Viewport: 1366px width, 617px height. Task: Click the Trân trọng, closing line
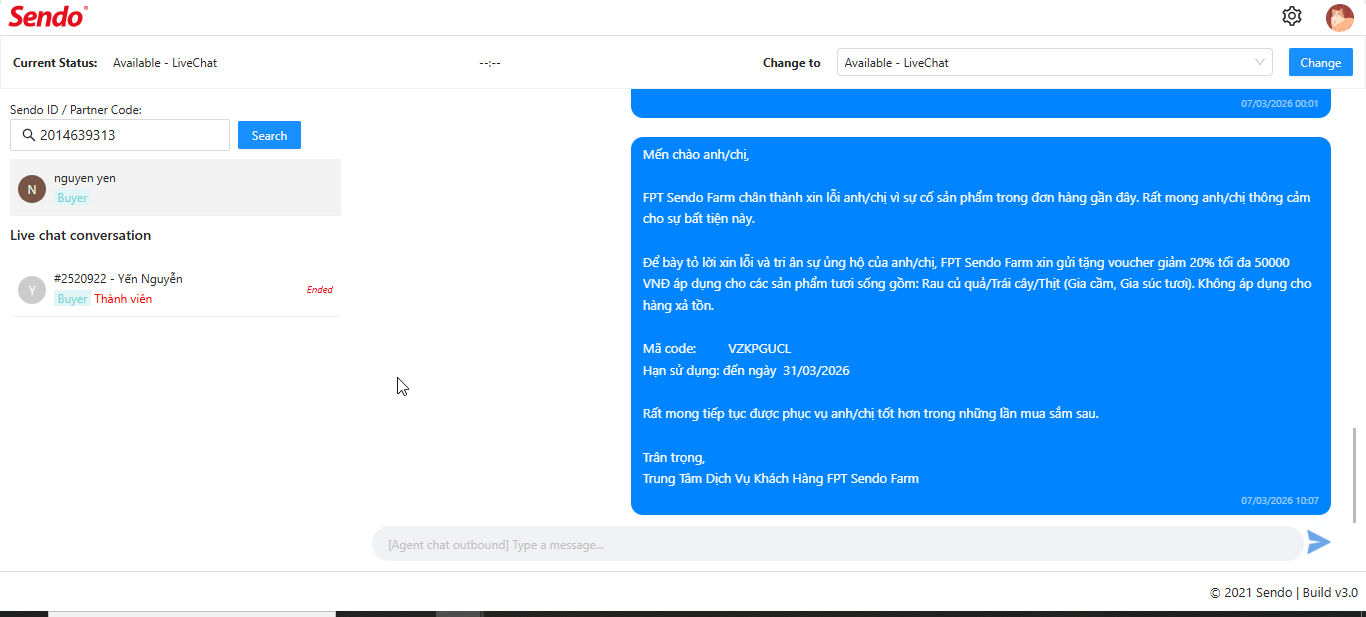tap(674, 457)
